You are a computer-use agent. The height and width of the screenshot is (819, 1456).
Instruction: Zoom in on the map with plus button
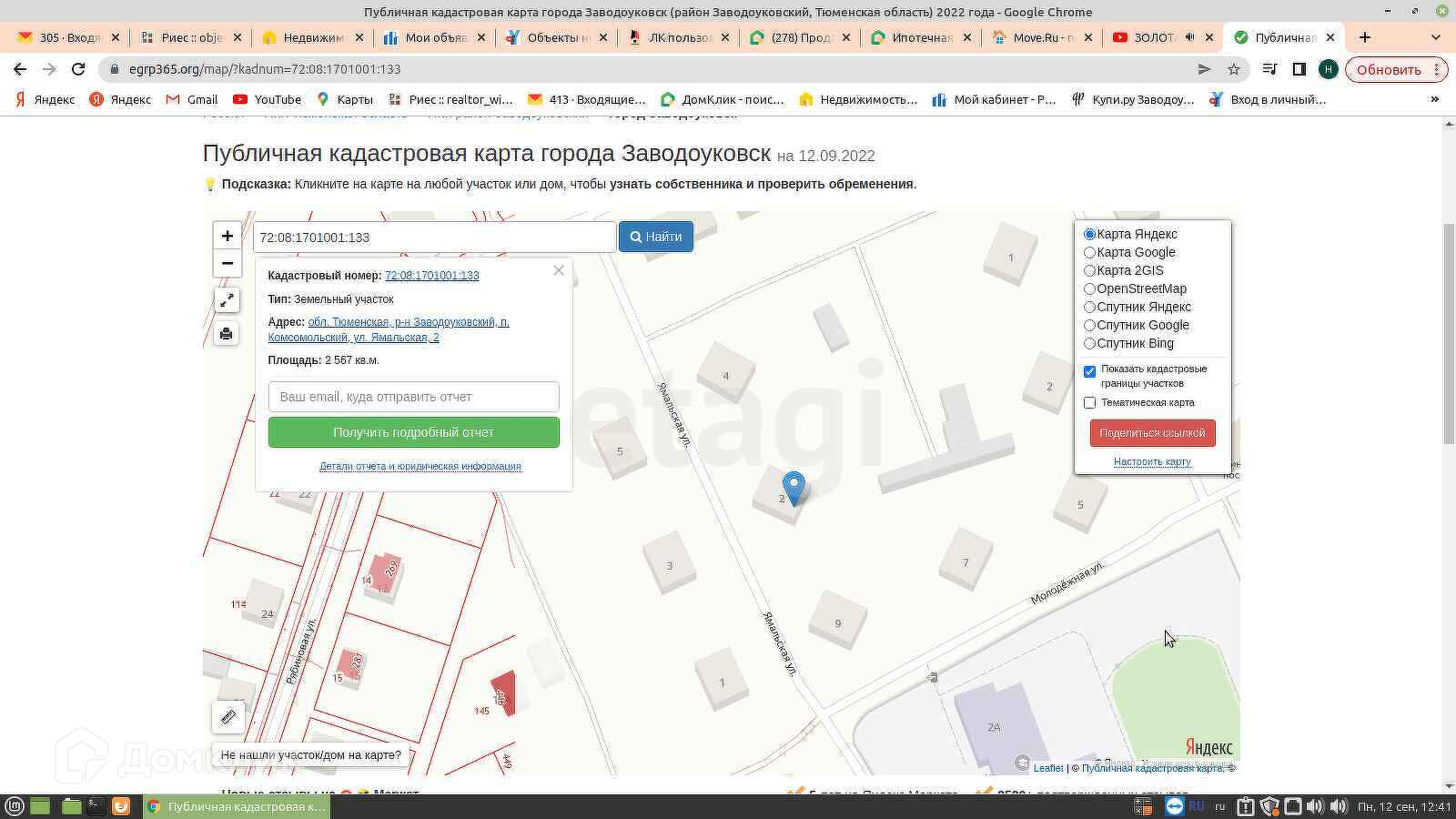227,236
